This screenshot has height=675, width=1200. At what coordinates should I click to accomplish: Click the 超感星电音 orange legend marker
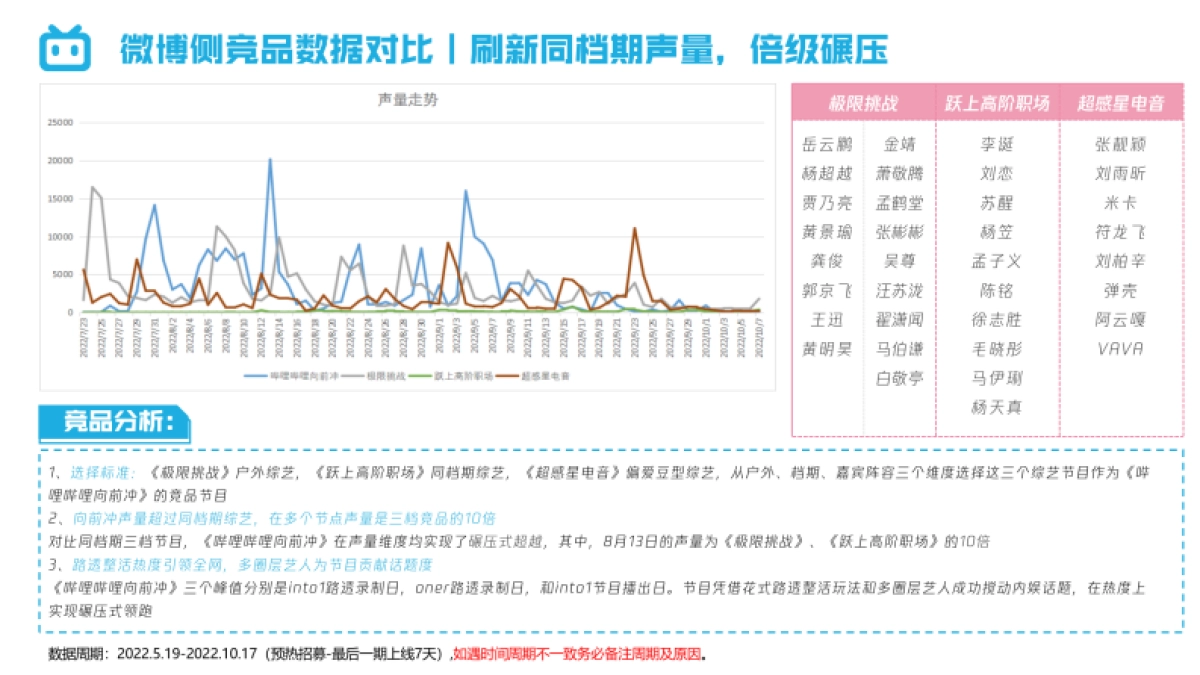pos(505,374)
